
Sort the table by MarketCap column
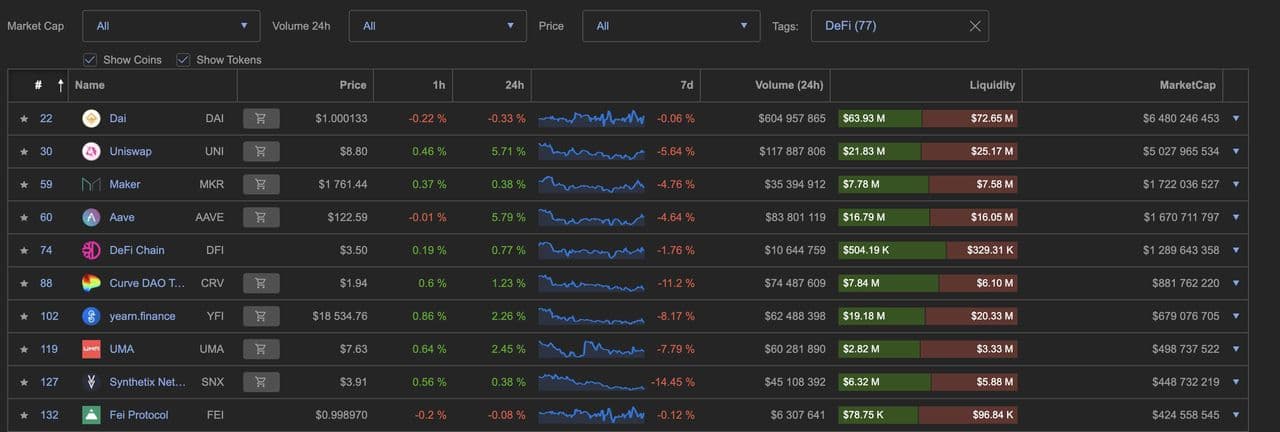(x=1187, y=85)
